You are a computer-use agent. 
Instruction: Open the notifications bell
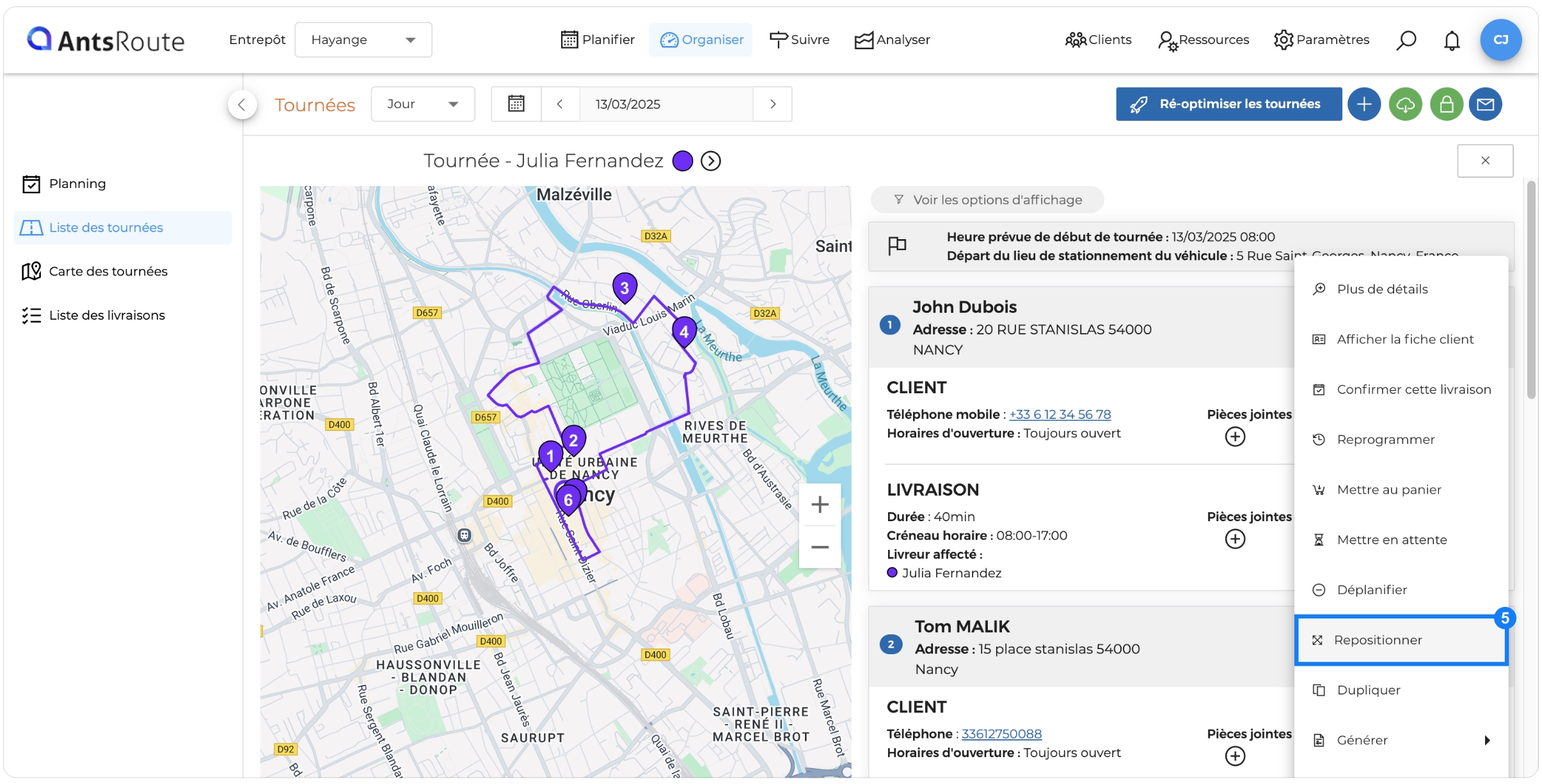coord(1452,40)
